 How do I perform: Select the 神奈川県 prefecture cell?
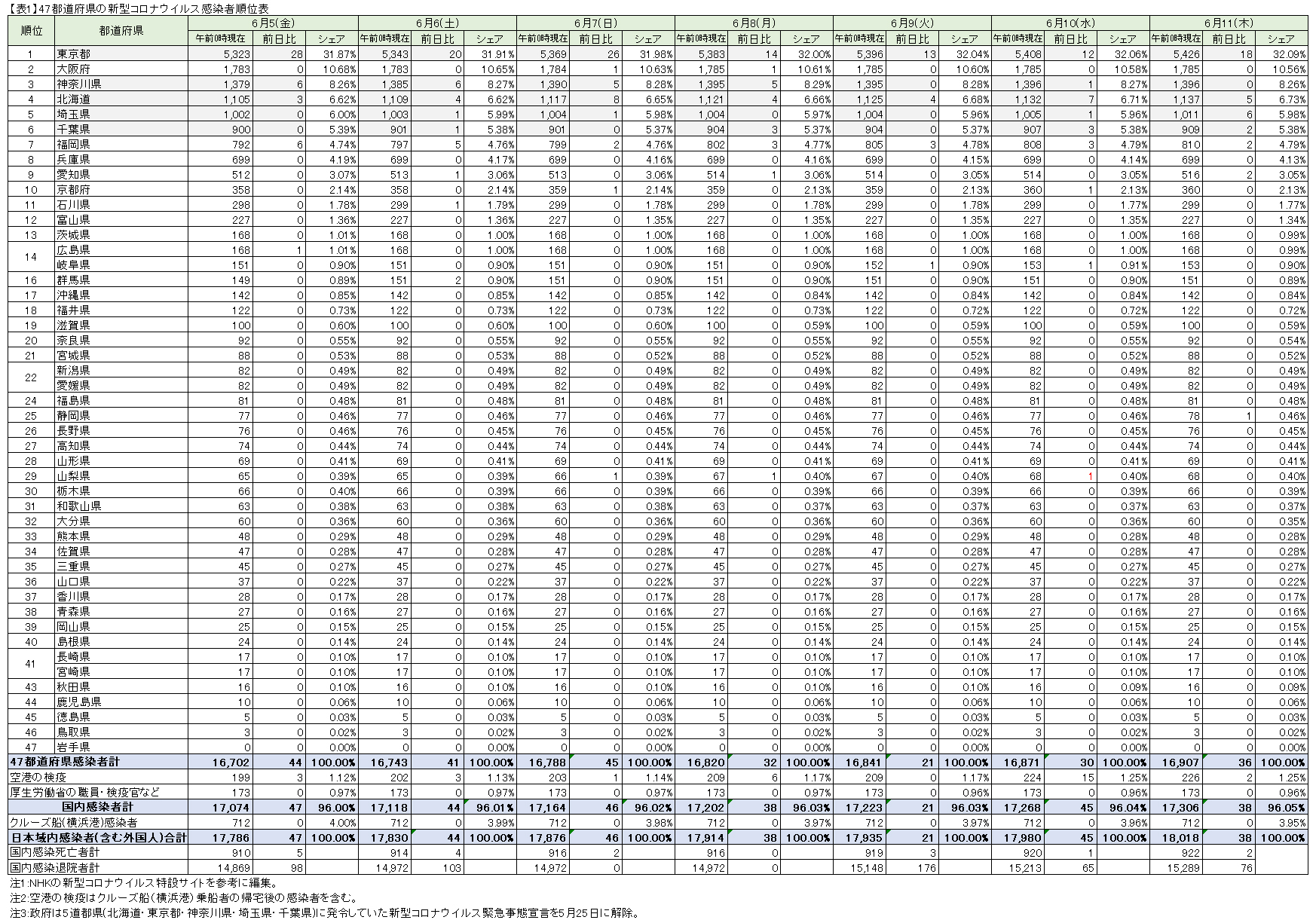tap(121, 84)
